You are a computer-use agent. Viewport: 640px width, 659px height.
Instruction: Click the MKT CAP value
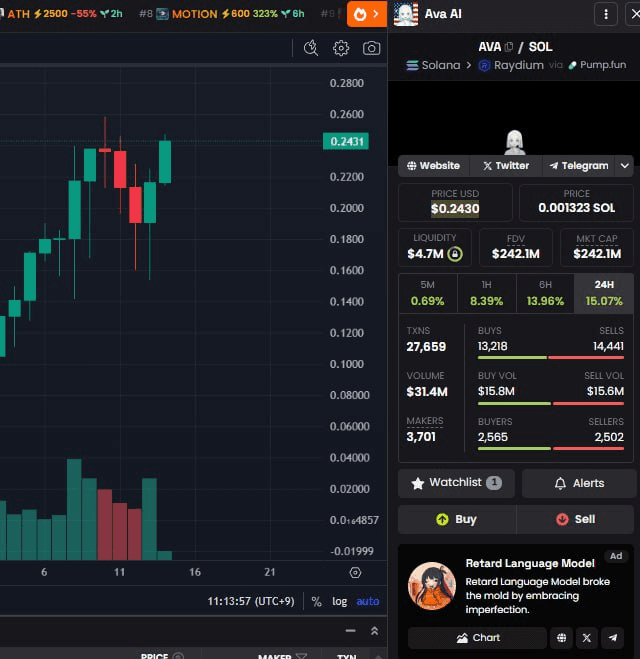[597, 254]
